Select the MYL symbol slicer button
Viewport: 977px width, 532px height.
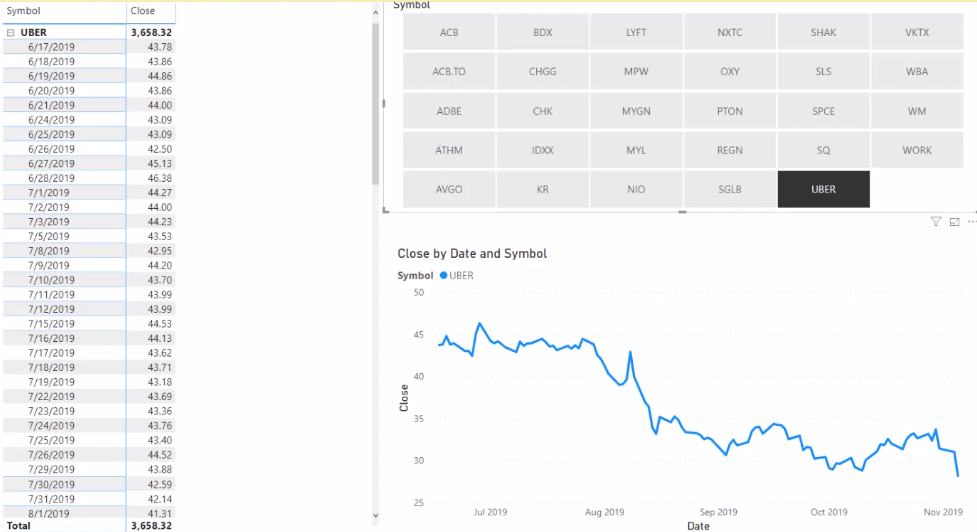click(x=636, y=150)
